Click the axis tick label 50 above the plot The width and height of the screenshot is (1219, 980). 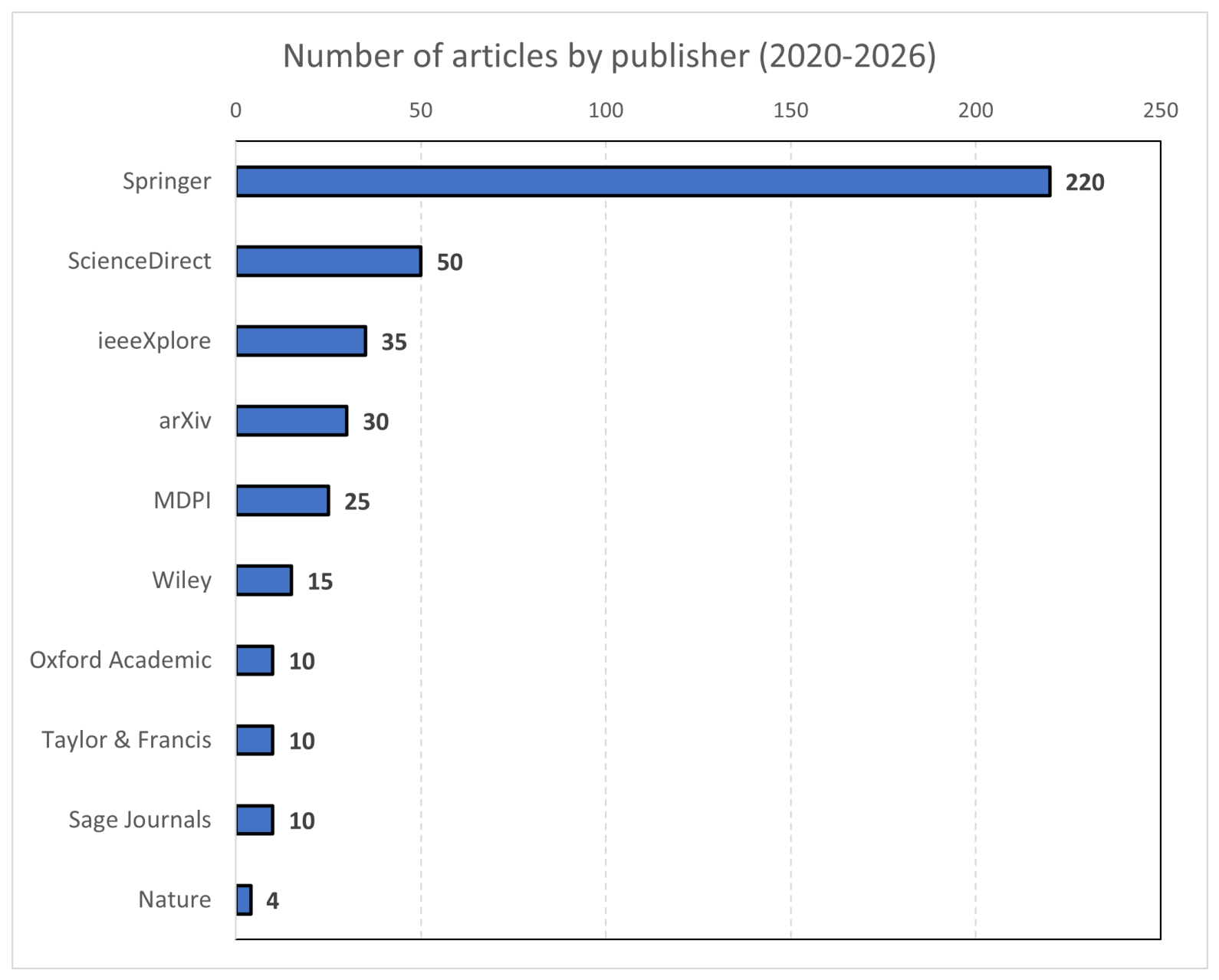point(421,110)
